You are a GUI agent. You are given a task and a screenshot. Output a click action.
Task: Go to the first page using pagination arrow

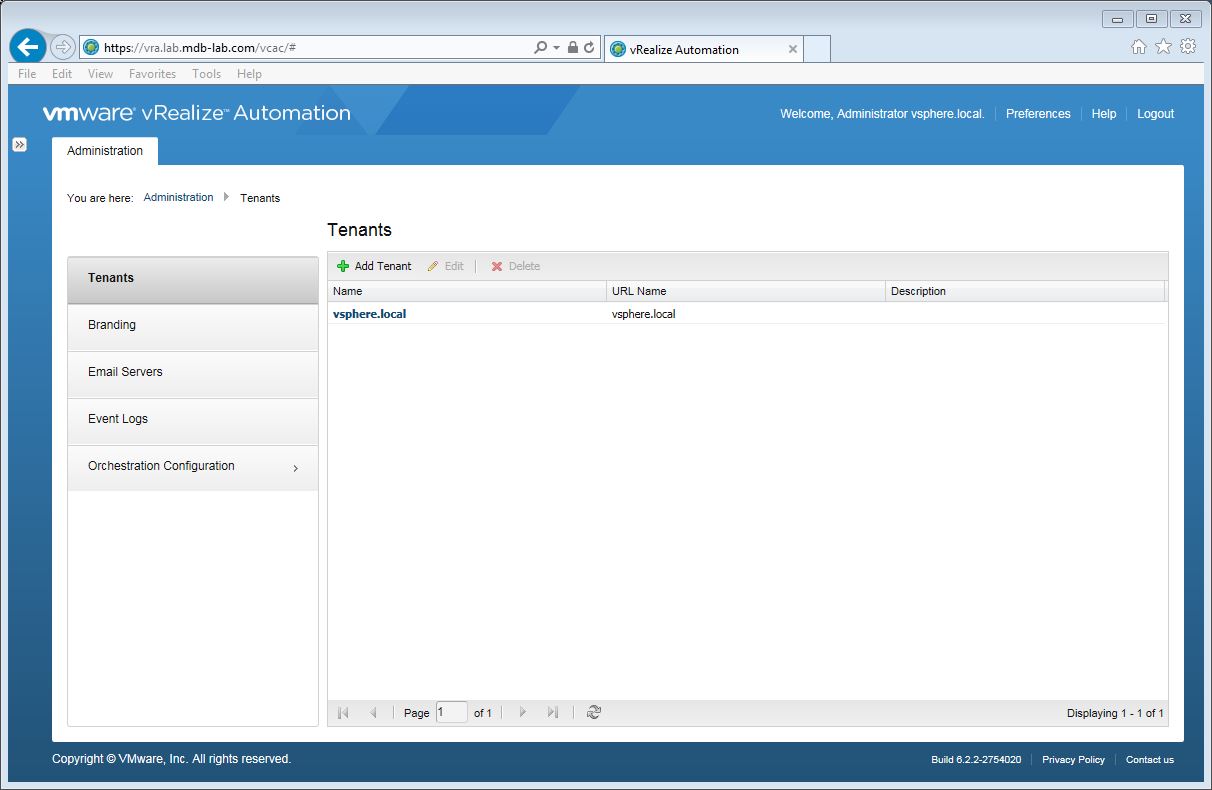coord(343,712)
